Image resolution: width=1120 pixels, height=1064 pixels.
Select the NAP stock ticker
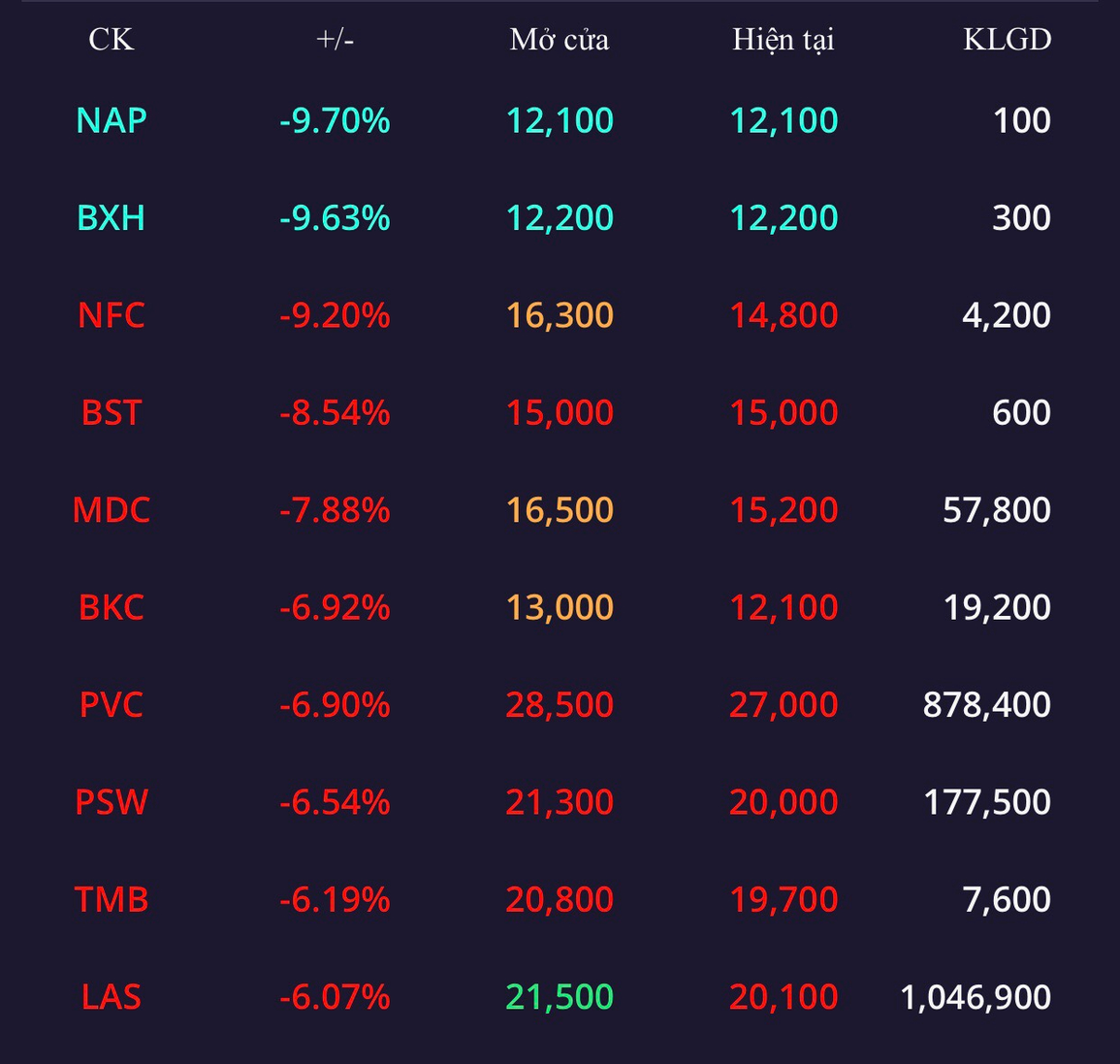tap(111, 120)
